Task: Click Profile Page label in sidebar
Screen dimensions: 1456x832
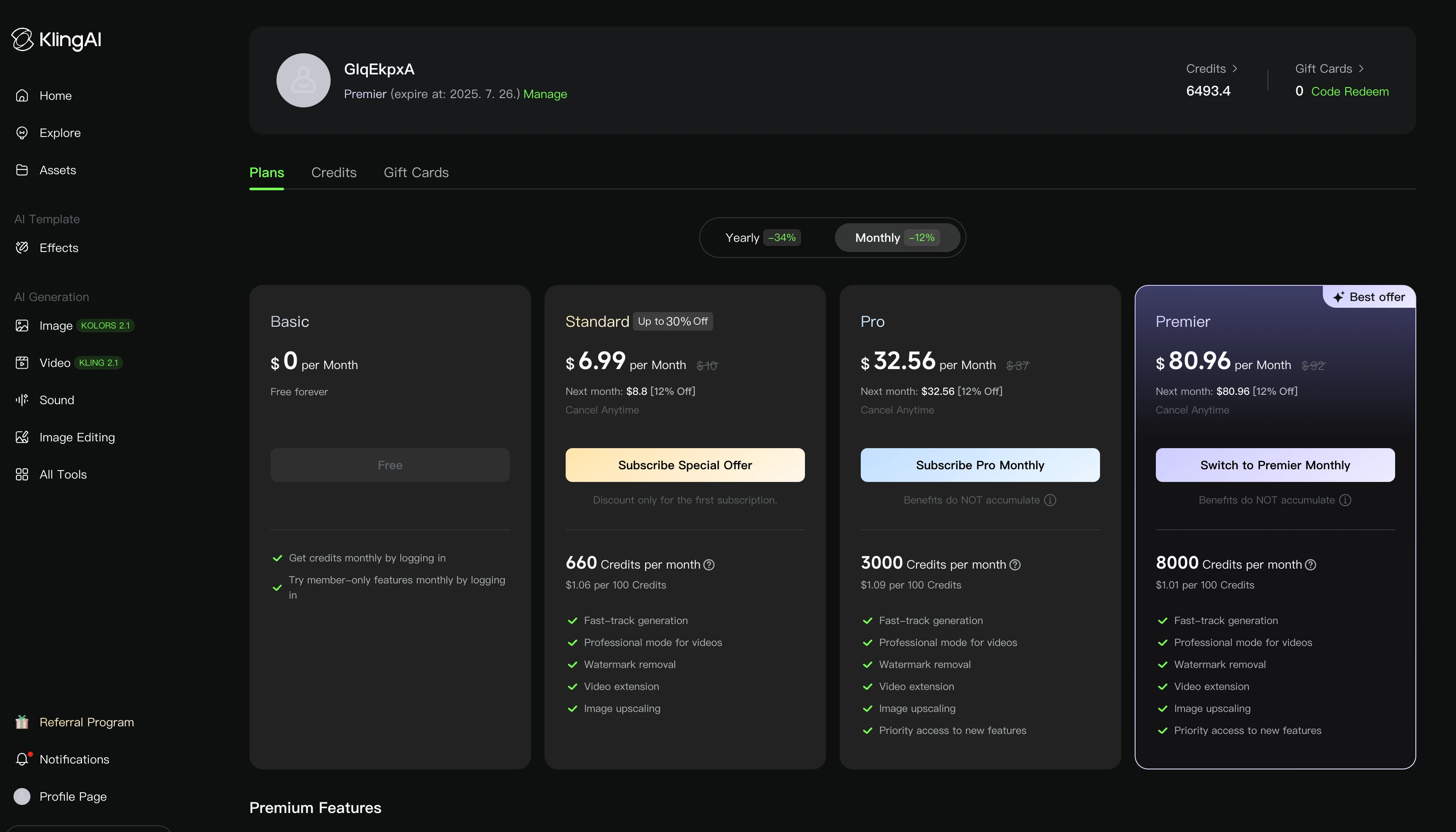Action: [x=73, y=796]
